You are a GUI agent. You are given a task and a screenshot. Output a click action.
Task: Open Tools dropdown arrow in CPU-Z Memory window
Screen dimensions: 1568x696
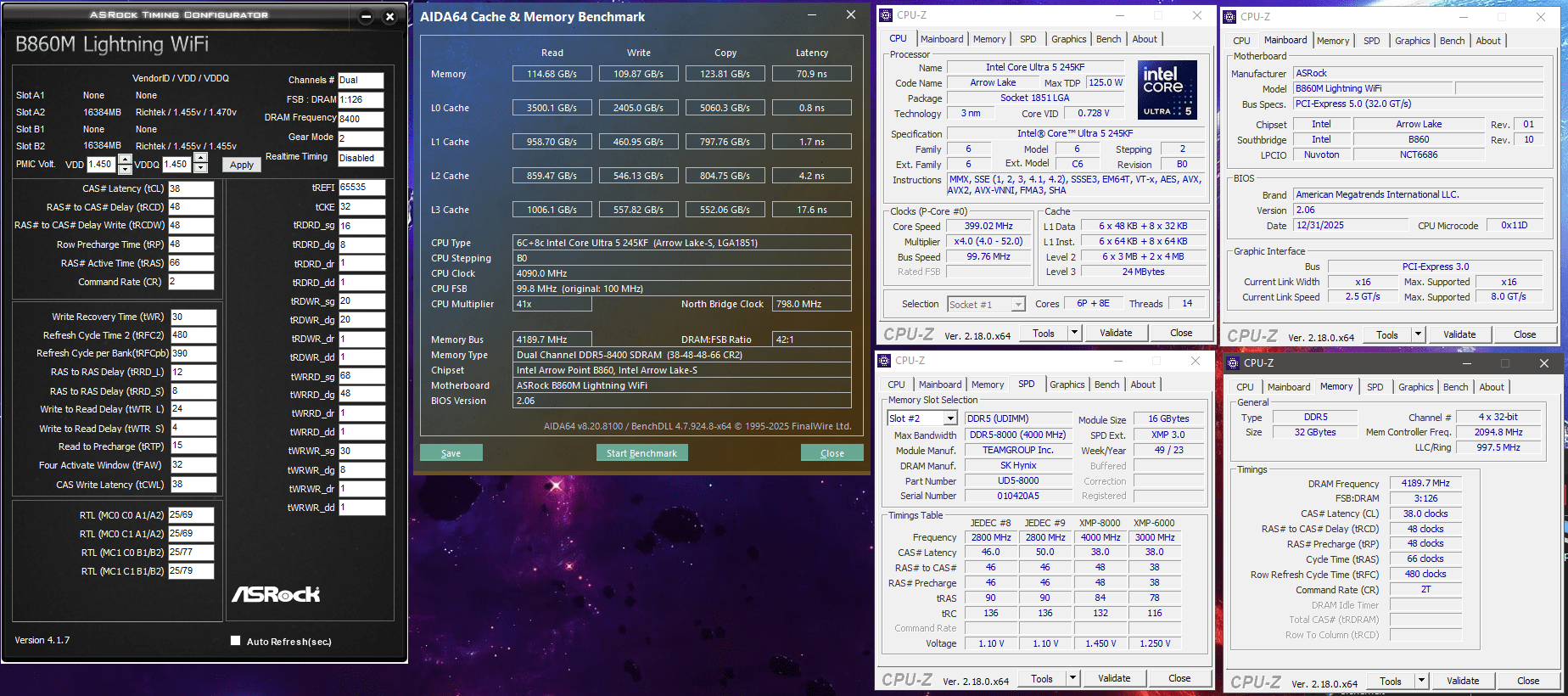1421,681
